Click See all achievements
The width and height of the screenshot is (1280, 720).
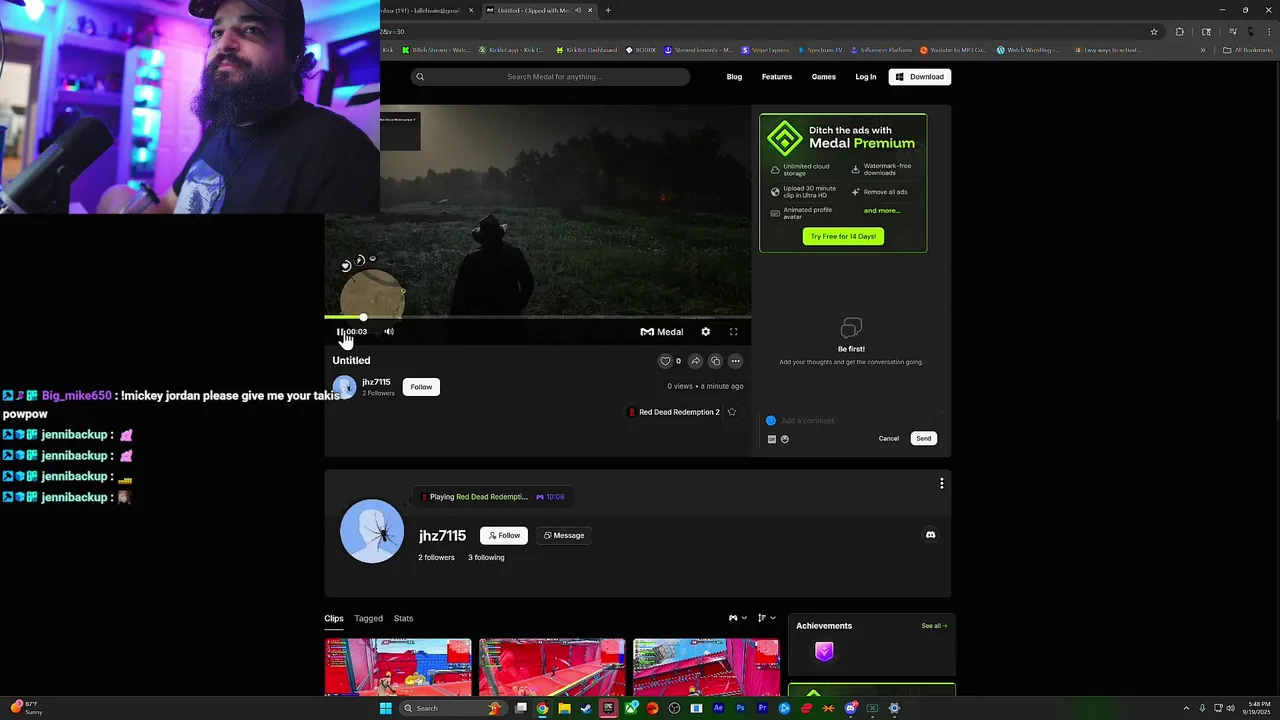(x=934, y=626)
